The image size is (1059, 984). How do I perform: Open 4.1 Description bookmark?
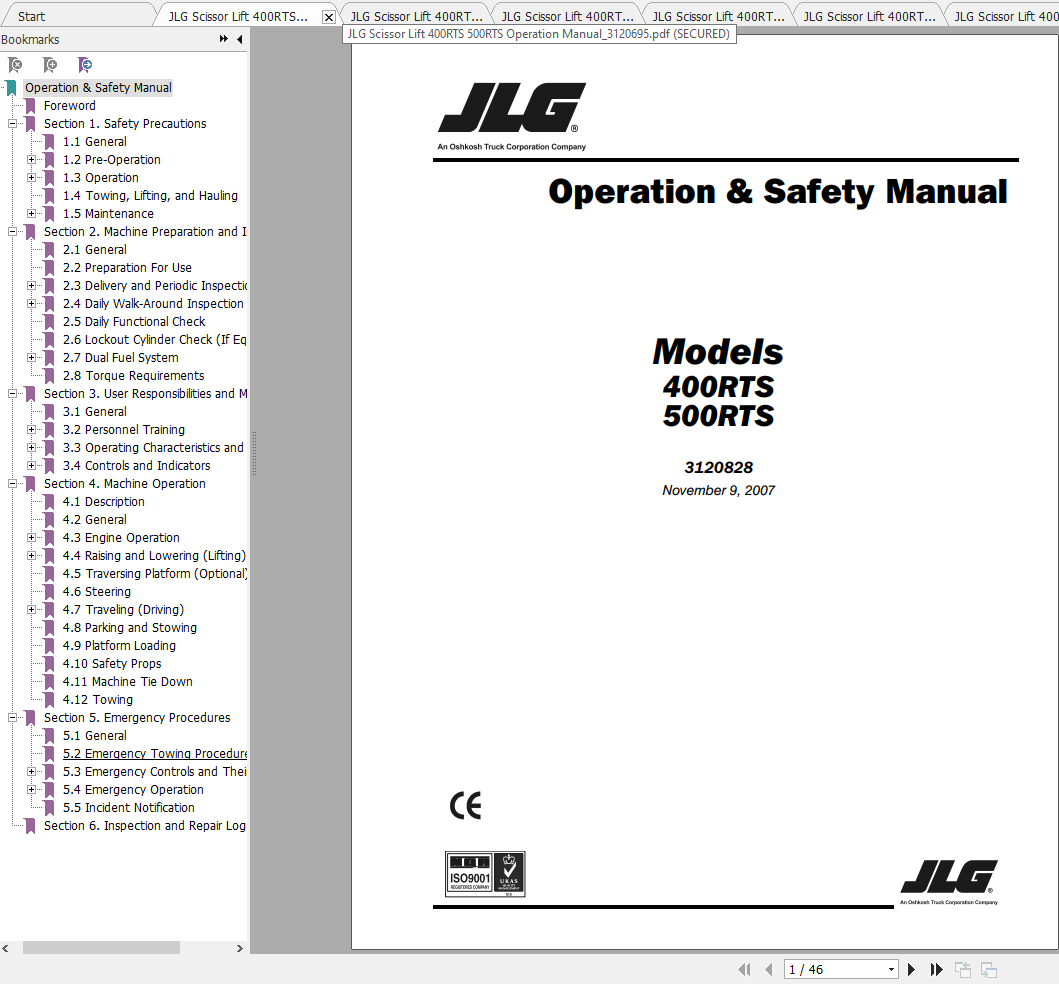click(103, 502)
